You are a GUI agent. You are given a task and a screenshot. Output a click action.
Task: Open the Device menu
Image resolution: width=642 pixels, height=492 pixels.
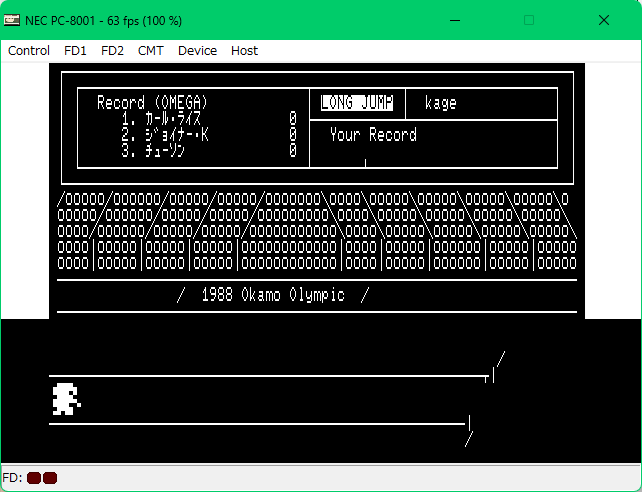[x=197, y=50]
